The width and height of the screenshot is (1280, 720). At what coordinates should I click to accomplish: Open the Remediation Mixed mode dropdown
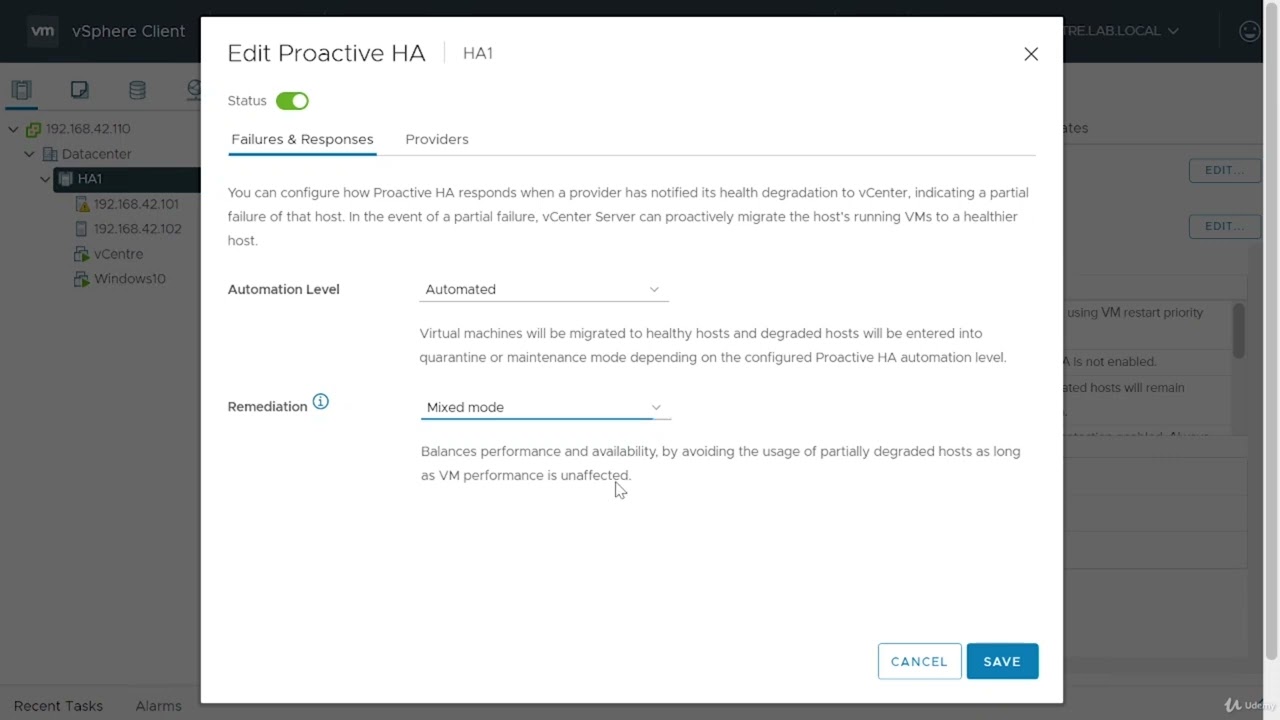544,407
